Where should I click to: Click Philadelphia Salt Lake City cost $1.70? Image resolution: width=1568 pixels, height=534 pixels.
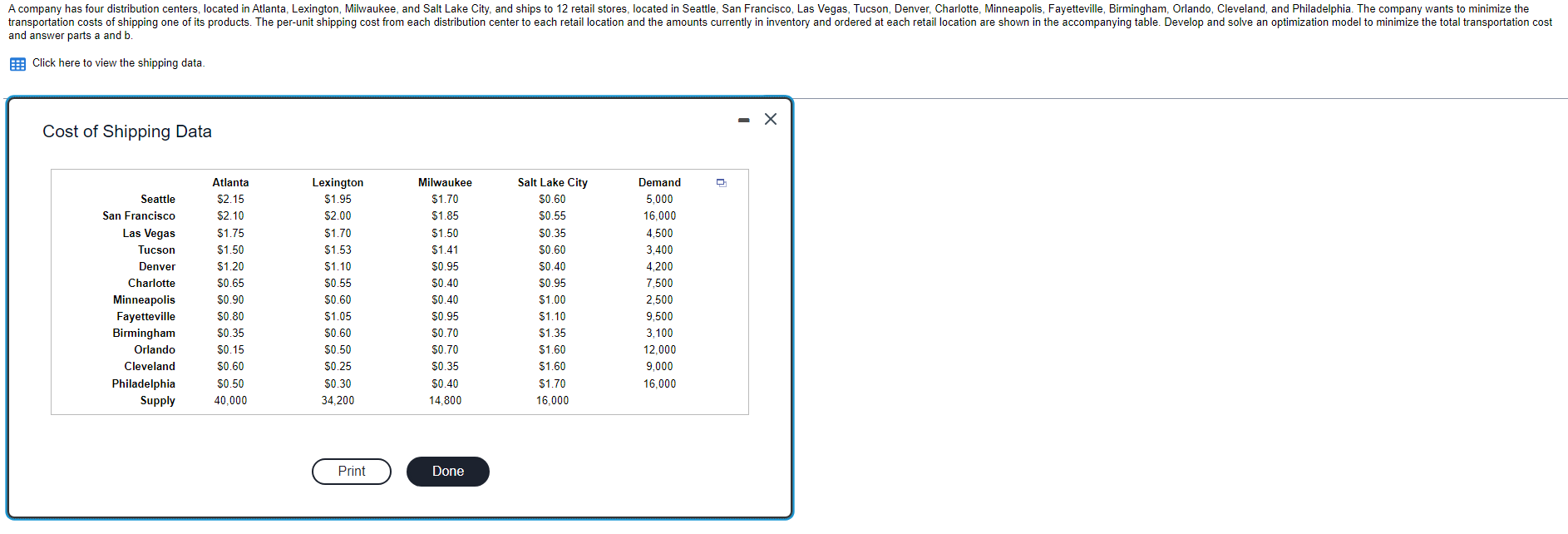coord(552,384)
